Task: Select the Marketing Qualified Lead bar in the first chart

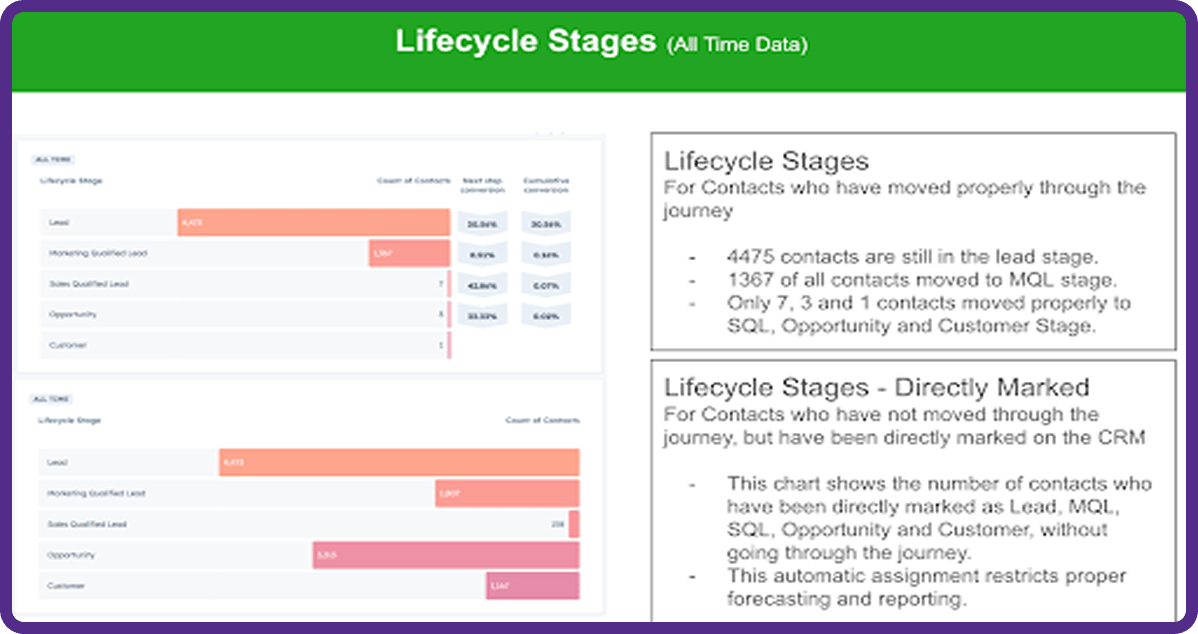Action: click(x=410, y=253)
